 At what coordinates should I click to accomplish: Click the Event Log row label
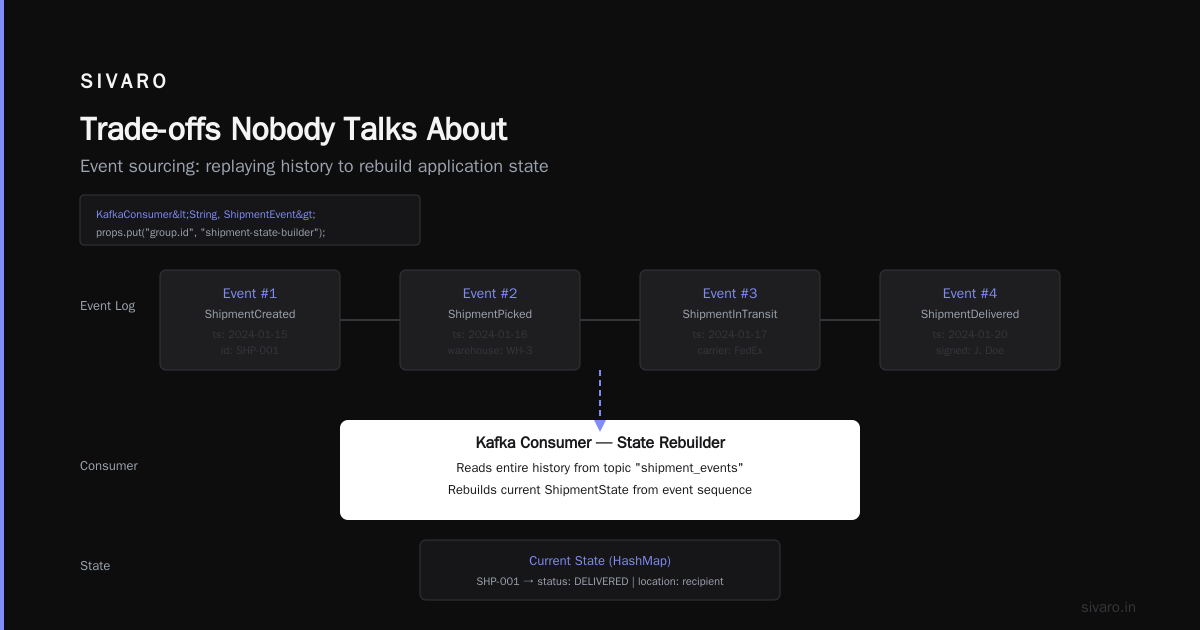pos(107,306)
